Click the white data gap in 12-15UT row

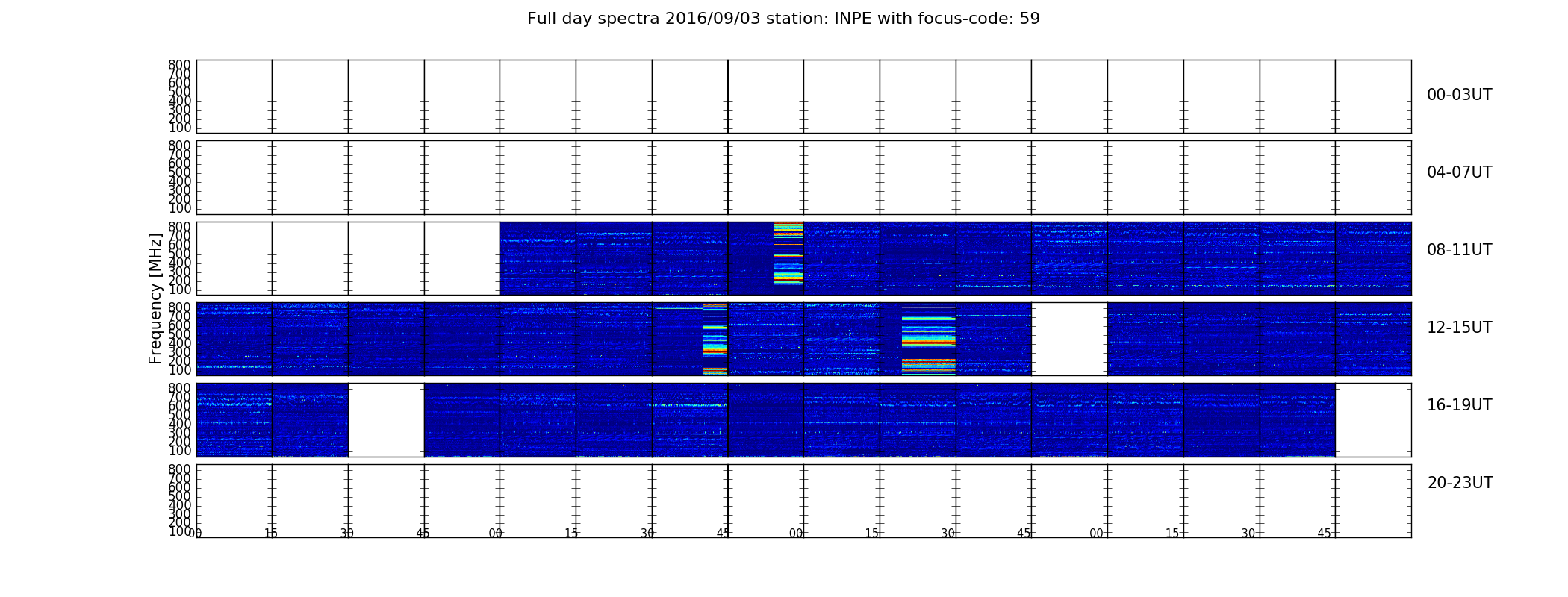click(1069, 339)
